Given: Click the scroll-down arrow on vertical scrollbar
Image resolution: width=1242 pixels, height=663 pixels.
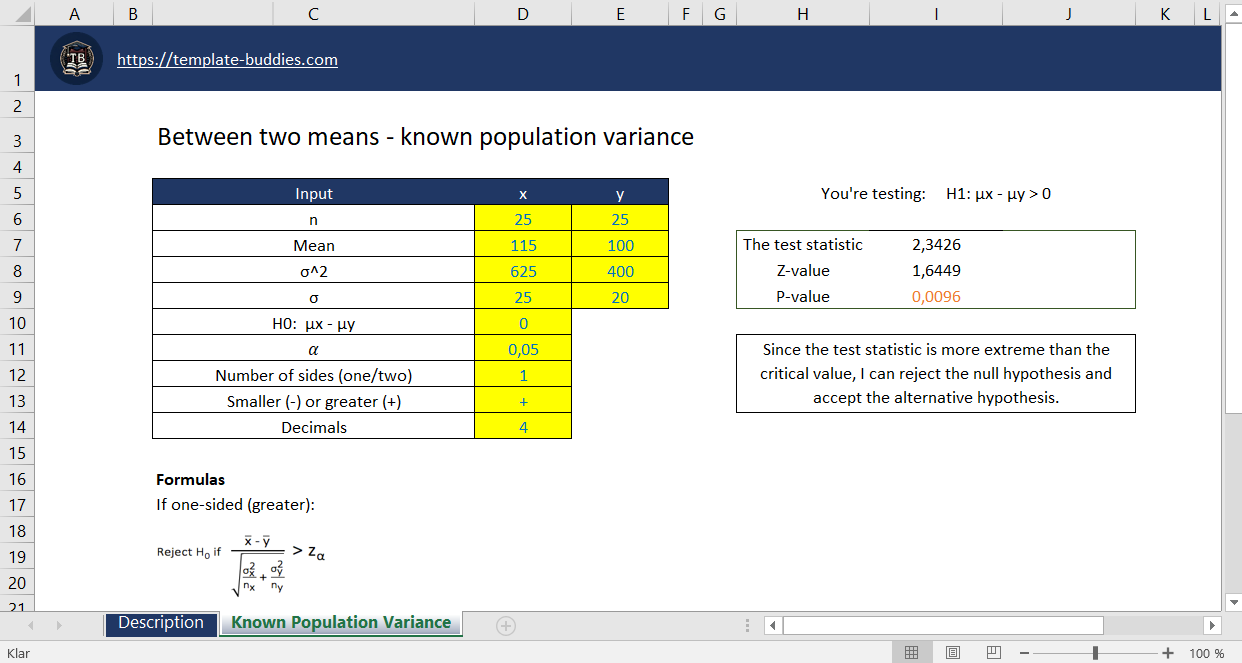Looking at the screenshot, I should coord(1232,601).
